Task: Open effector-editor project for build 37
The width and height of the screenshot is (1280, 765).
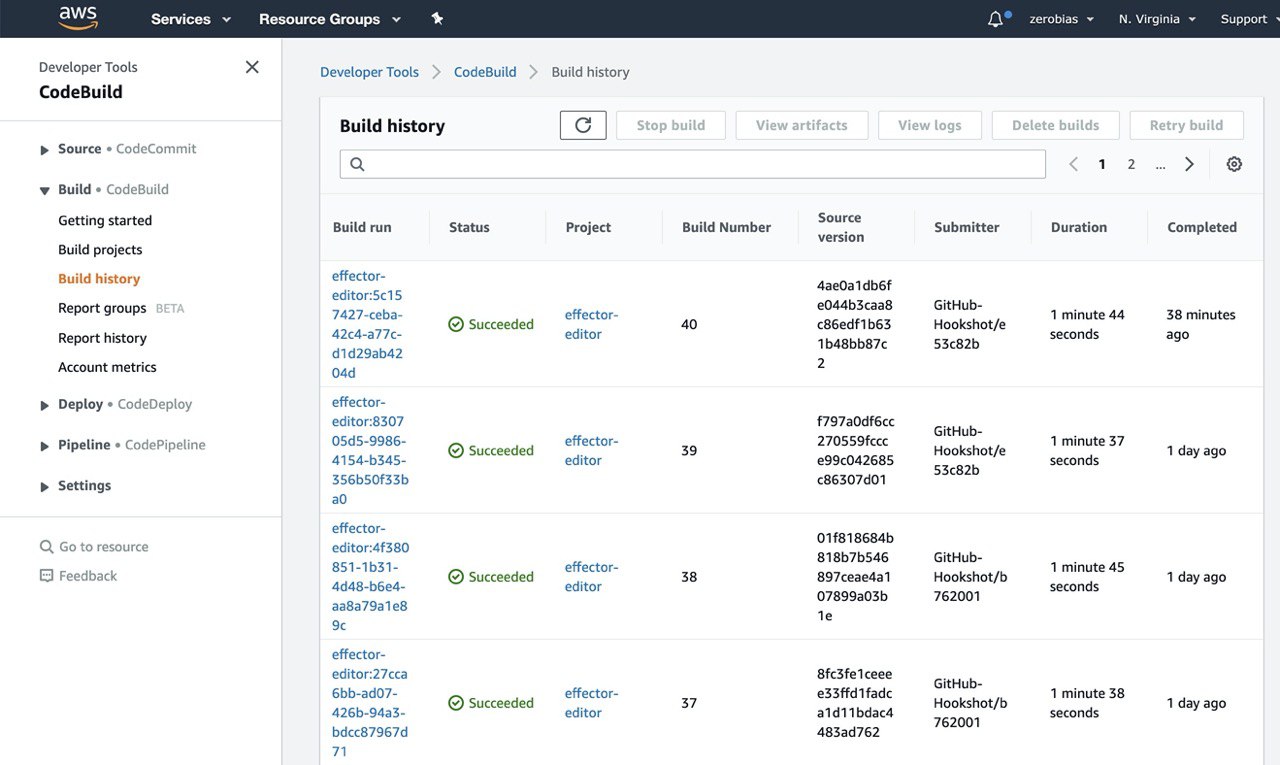Action: [x=591, y=703]
